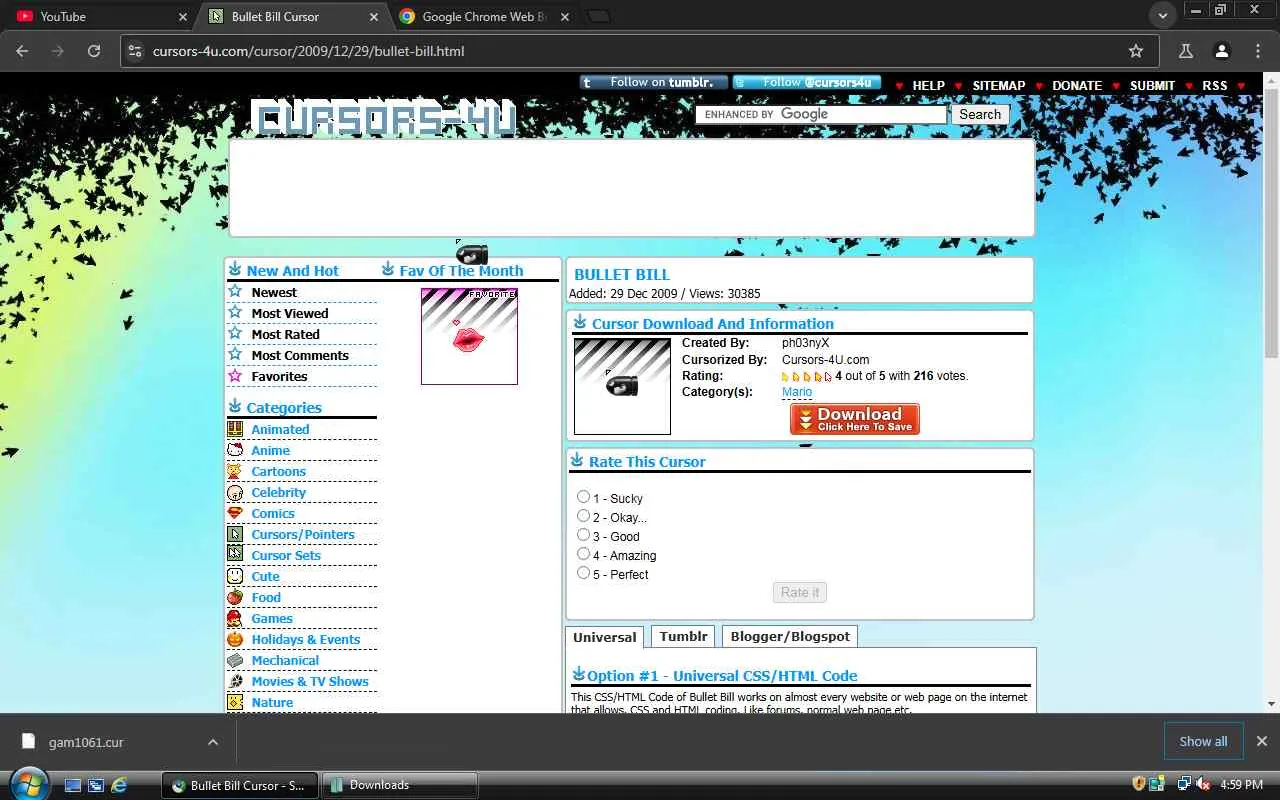Select the Mechanical category icon
The image size is (1280, 800).
(x=235, y=660)
